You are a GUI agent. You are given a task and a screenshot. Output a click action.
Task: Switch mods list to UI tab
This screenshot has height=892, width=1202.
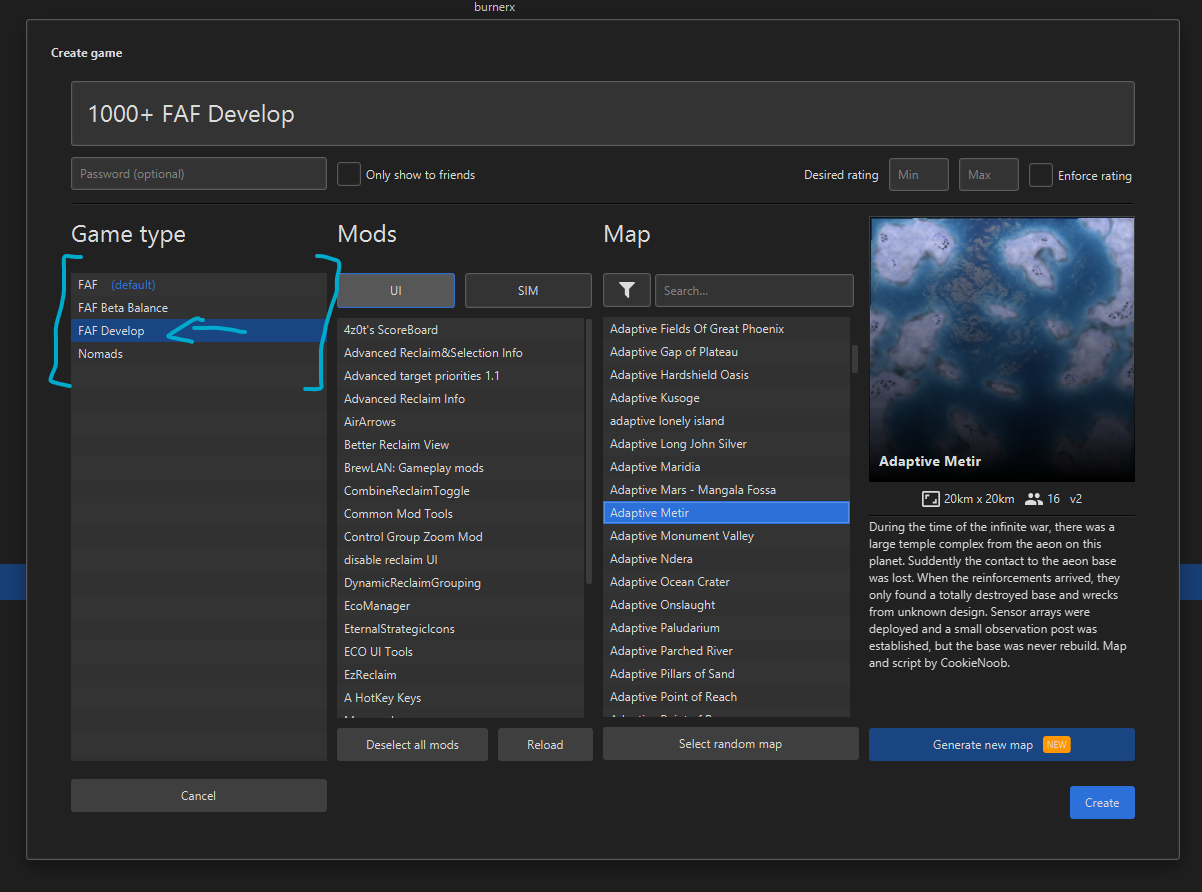point(396,291)
